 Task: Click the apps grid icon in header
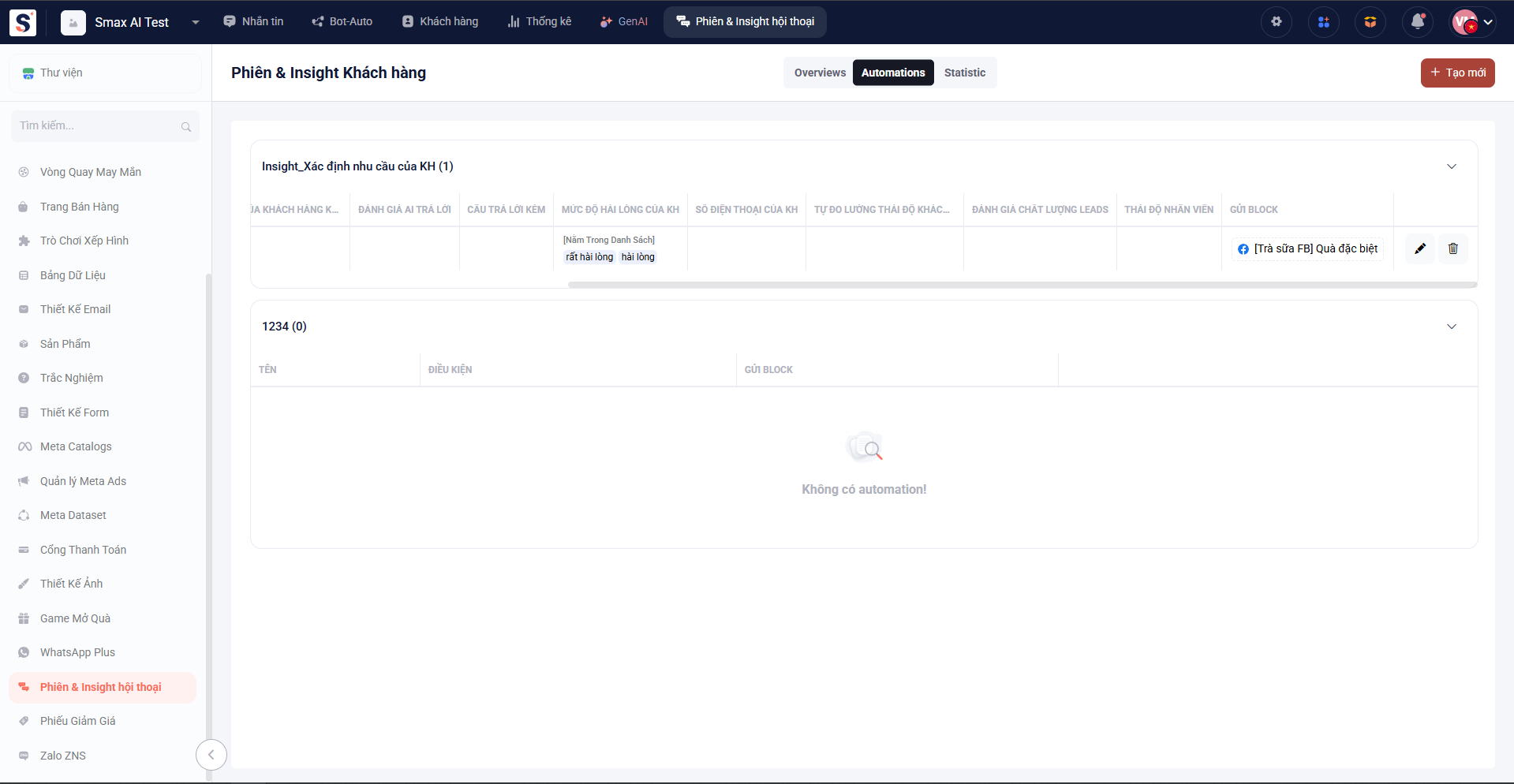[x=1323, y=22]
